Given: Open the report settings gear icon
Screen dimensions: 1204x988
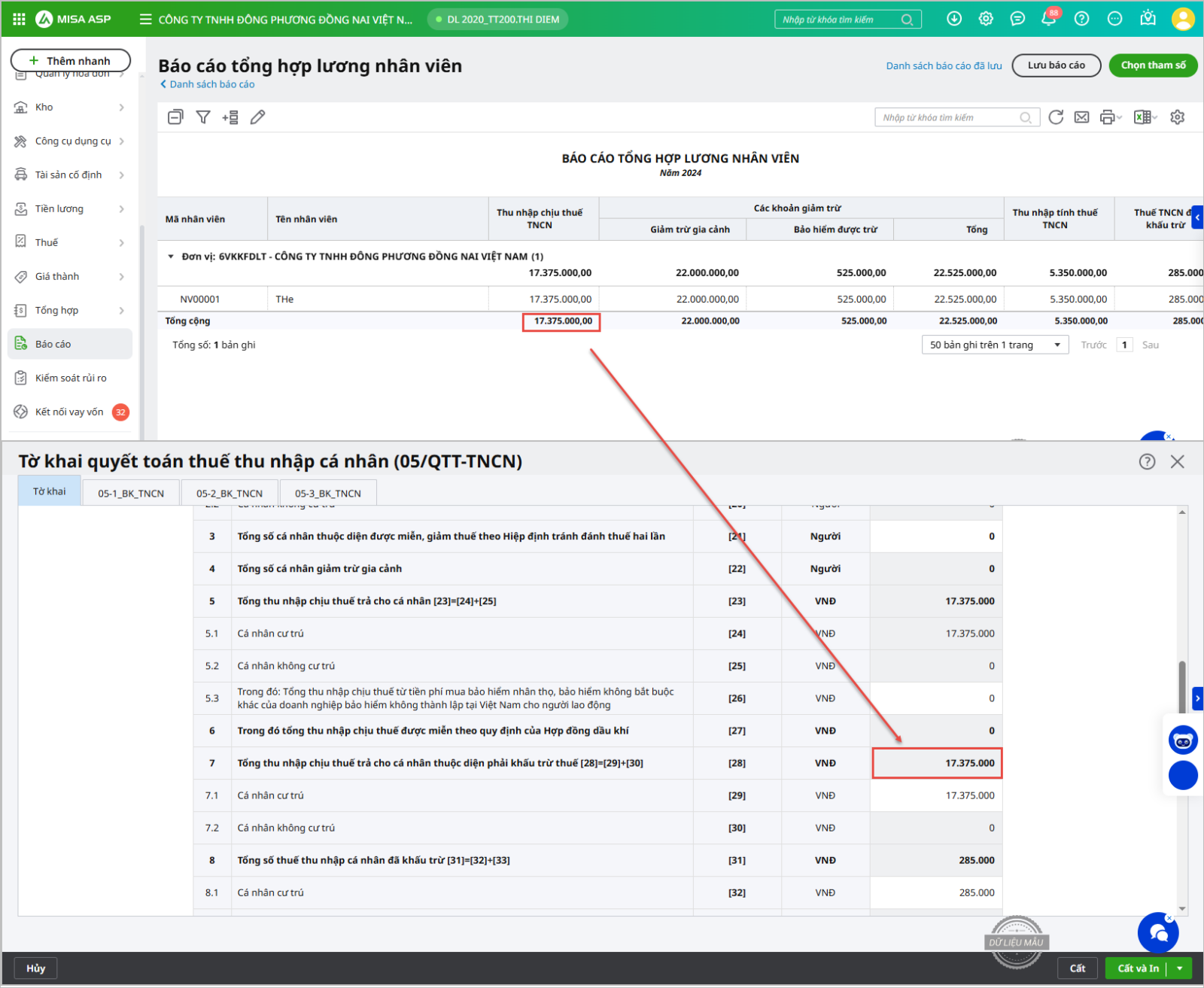Looking at the screenshot, I should (x=1178, y=117).
